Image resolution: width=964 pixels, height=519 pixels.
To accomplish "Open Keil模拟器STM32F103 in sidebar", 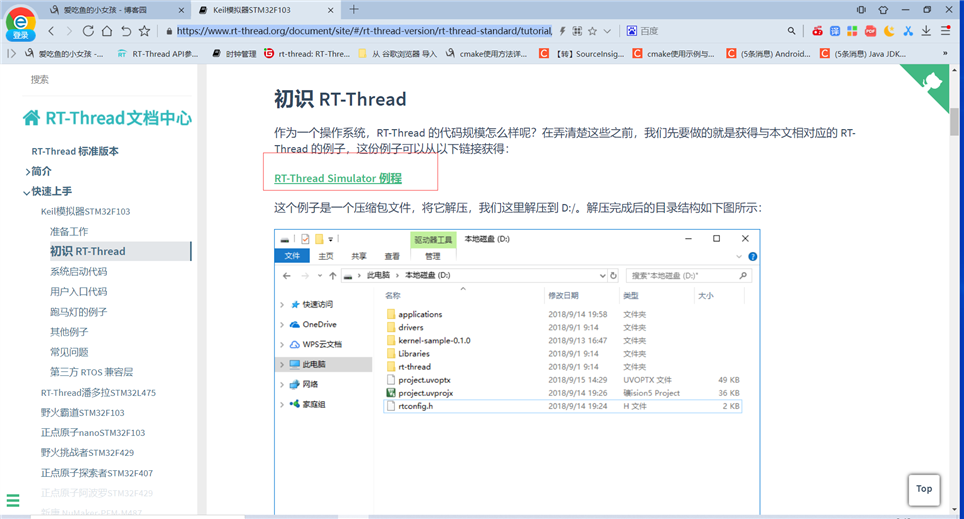I will coord(85,211).
